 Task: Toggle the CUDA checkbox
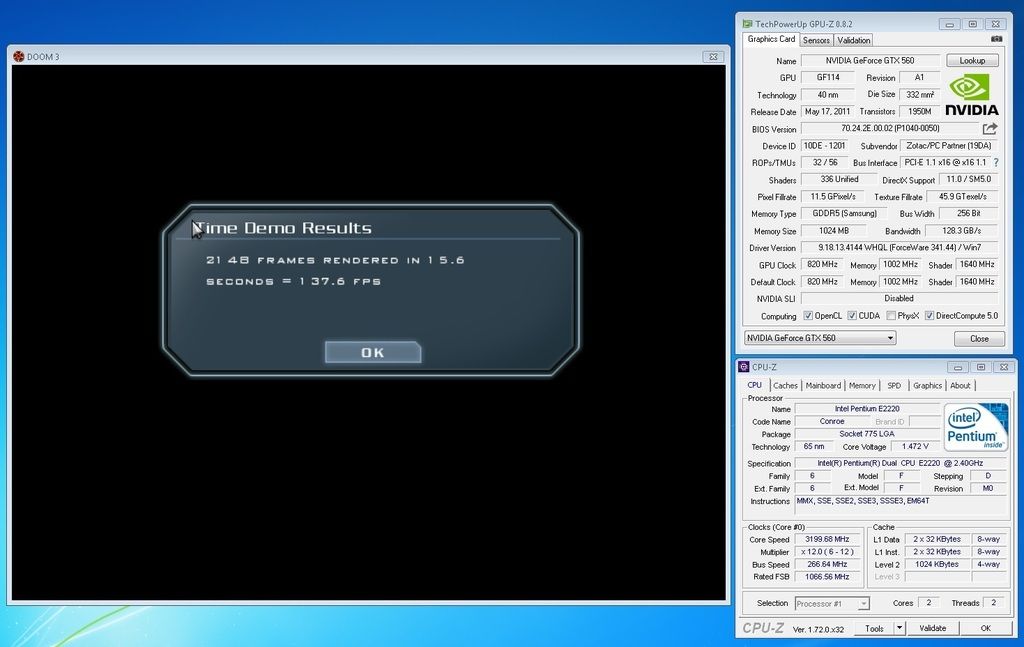pos(852,315)
